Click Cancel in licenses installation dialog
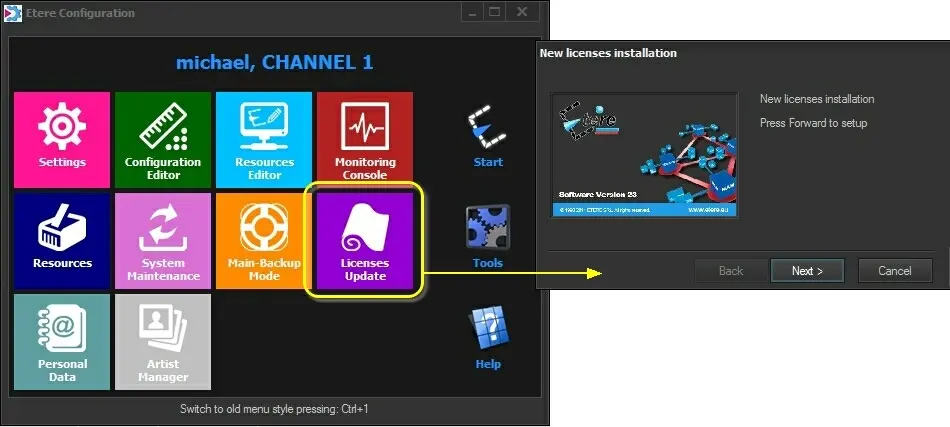 coord(894,271)
